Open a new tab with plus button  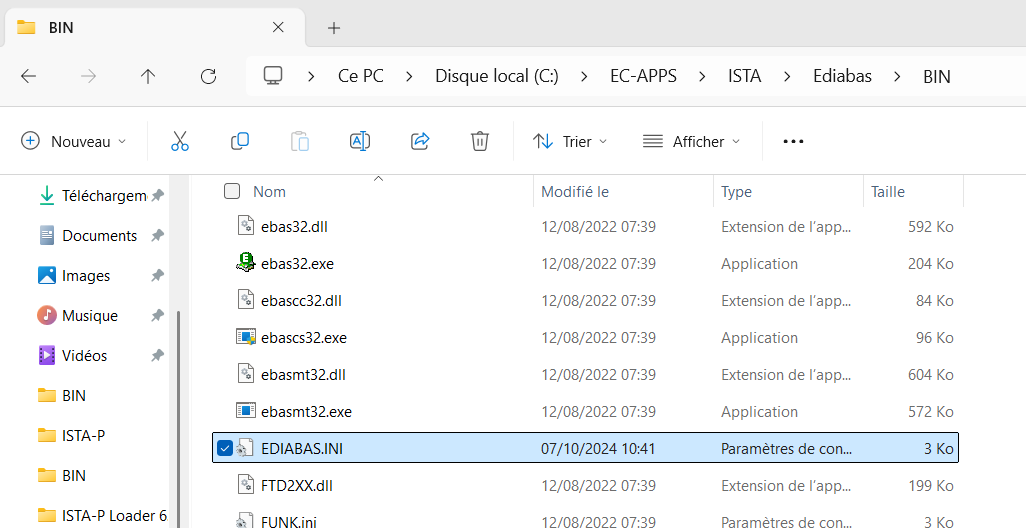click(x=334, y=28)
